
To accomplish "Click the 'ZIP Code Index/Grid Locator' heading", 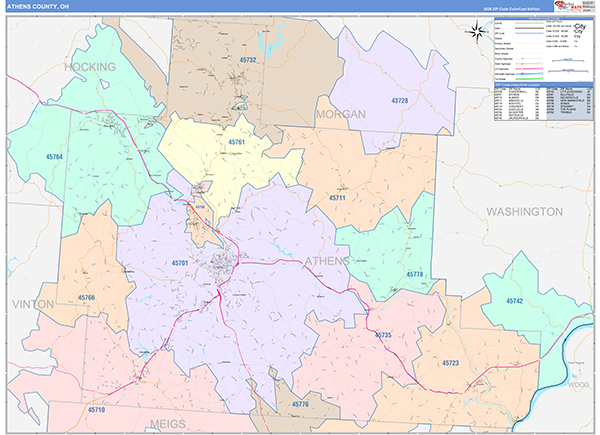I will pos(517,85).
